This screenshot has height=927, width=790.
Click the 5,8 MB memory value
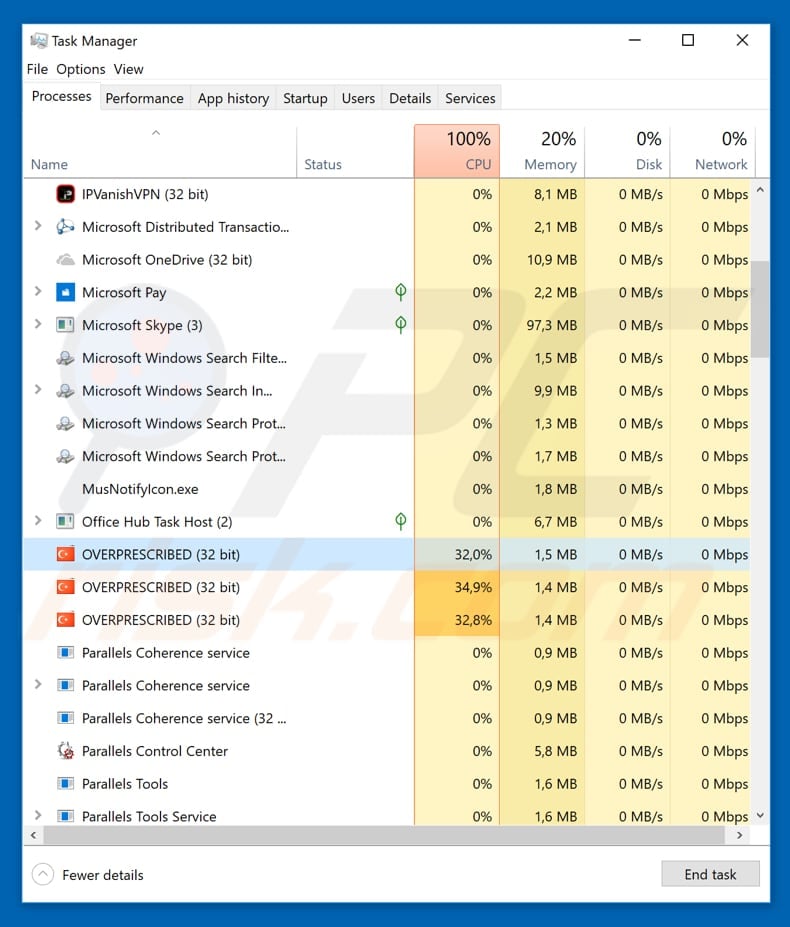click(x=555, y=751)
